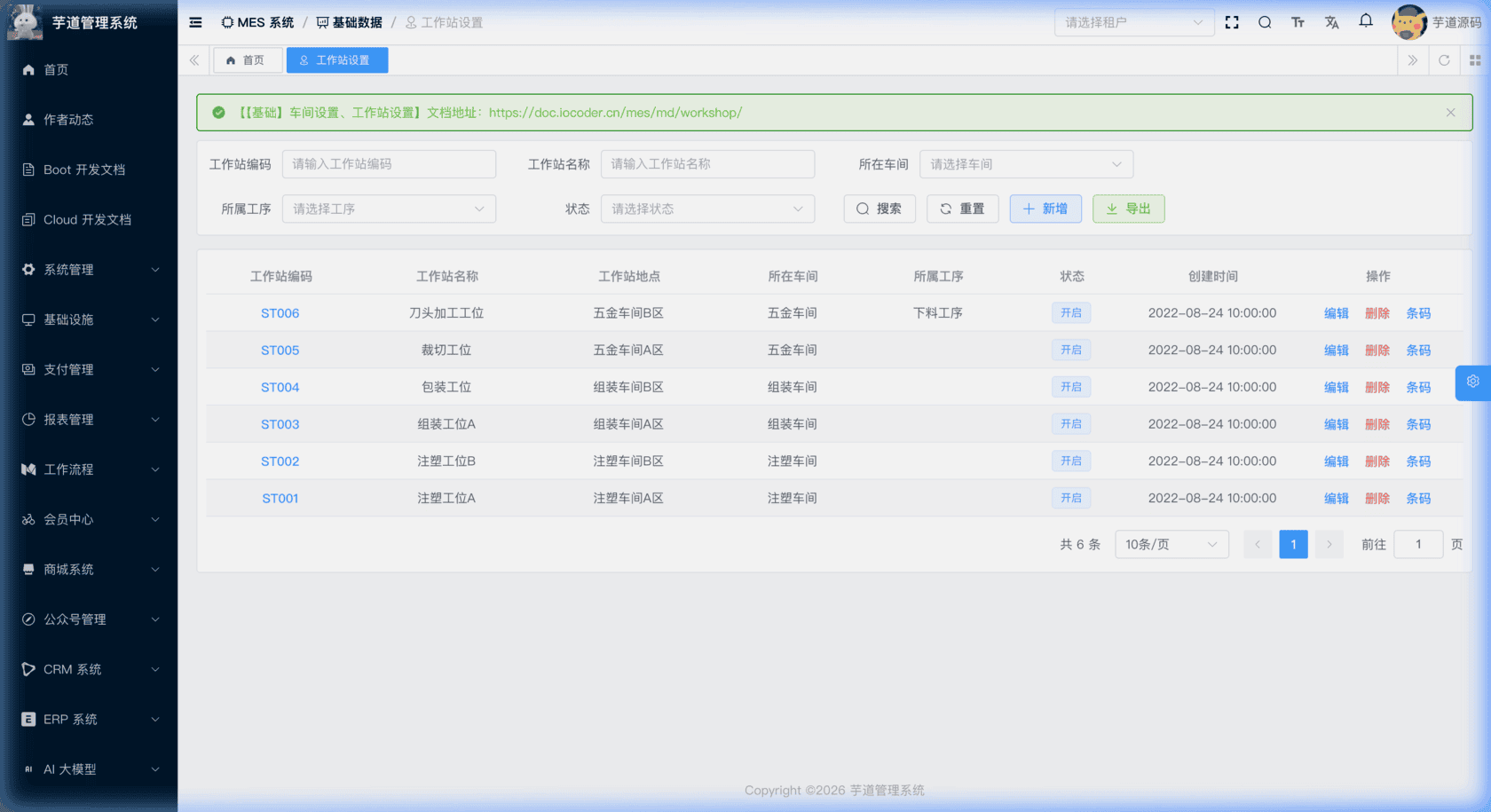
Task: Expand the 系统管理 sidebar menu
Action: pos(89,270)
